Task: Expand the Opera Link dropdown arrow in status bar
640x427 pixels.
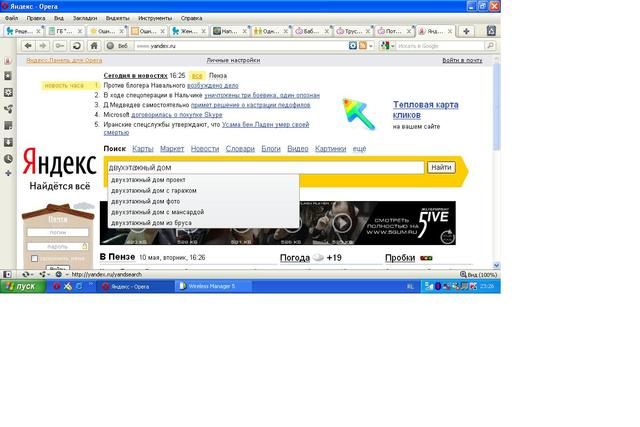Action: pyautogui.click(x=32, y=274)
